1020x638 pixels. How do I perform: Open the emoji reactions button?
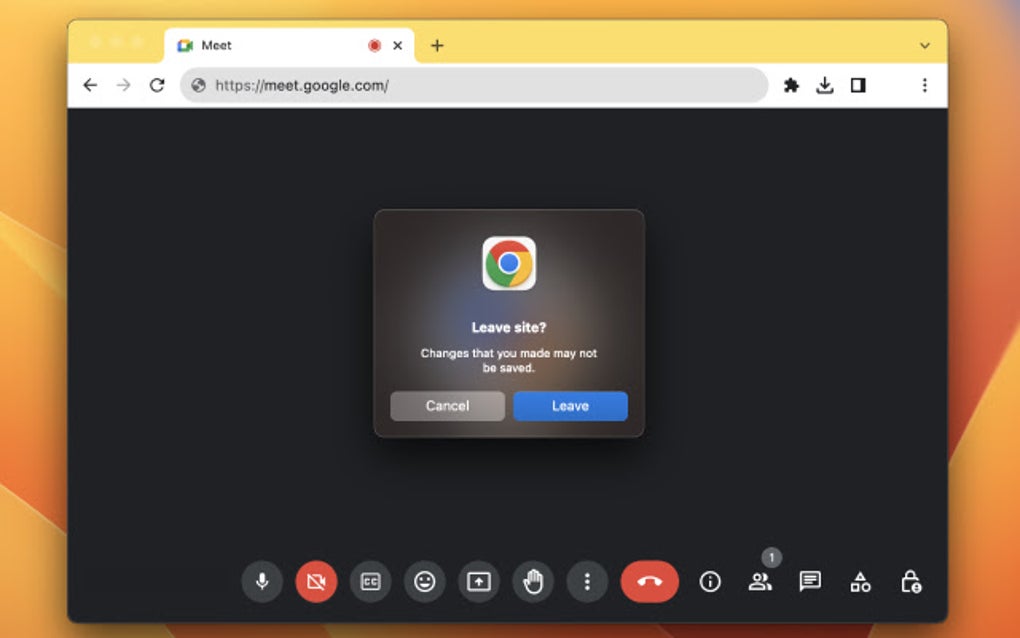coord(425,581)
